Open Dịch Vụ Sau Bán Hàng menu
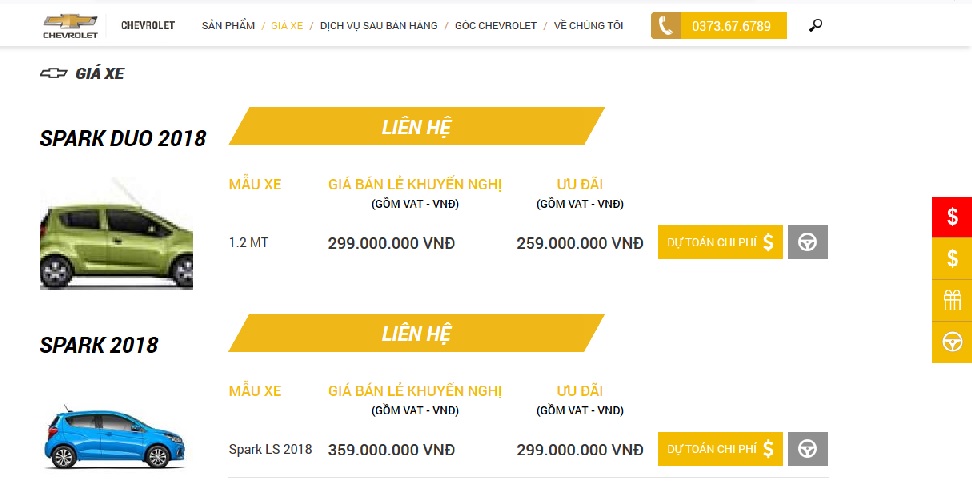Image resolution: width=972 pixels, height=488 pixels. tap(379, 25)
